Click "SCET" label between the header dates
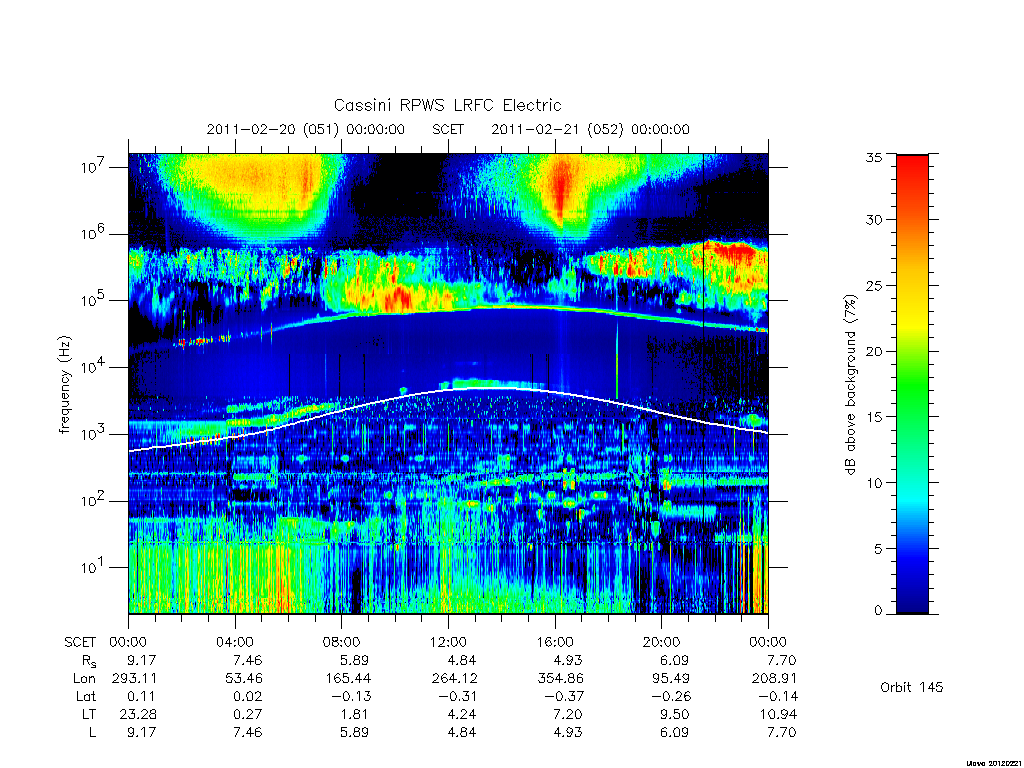The width and height of the screenshot is (1024, 768). click(x=448, y=129)
